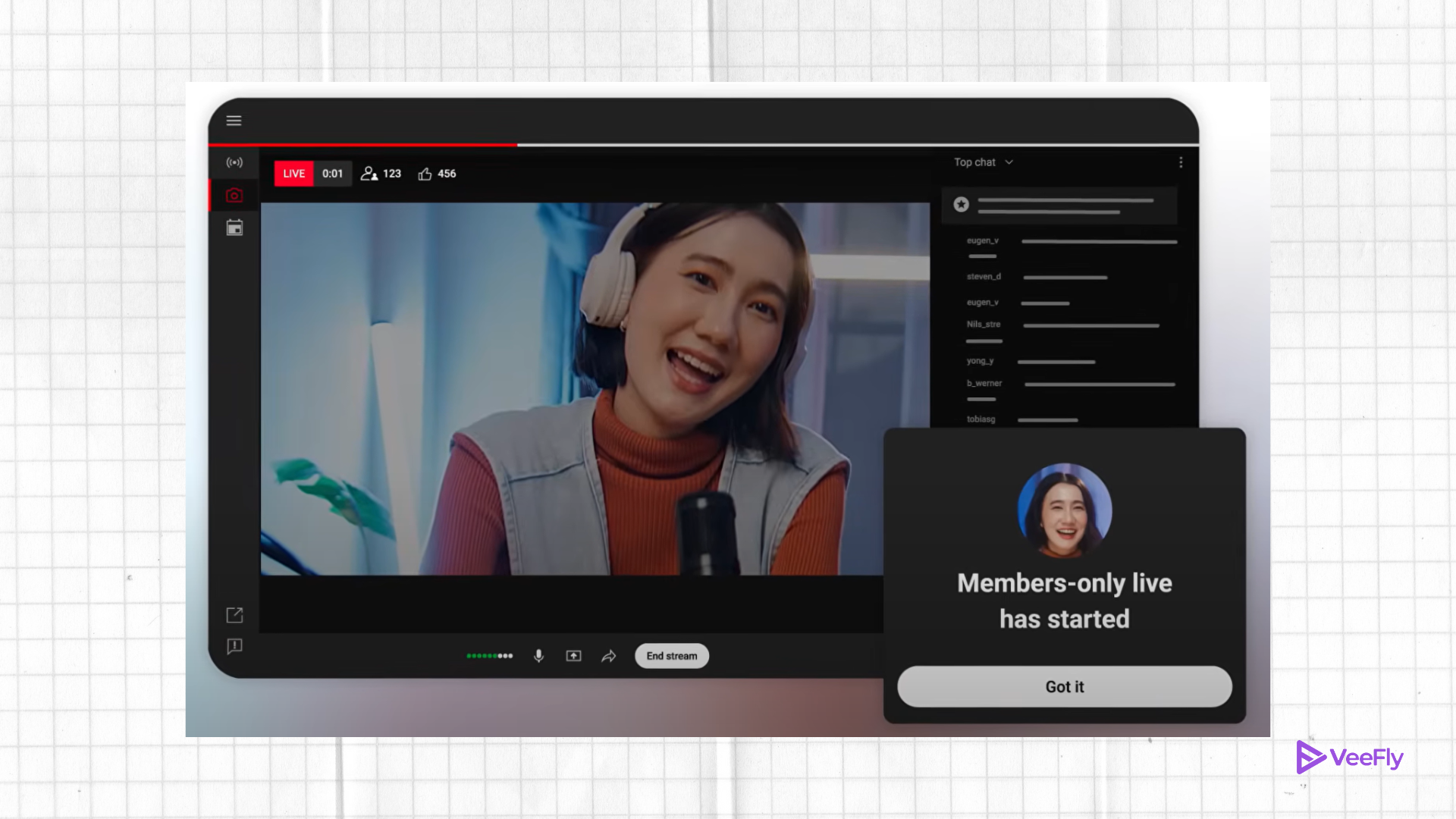Click the Got it button
The width and height of the screenshot is (1456, 819).
tap(1064, 686)
